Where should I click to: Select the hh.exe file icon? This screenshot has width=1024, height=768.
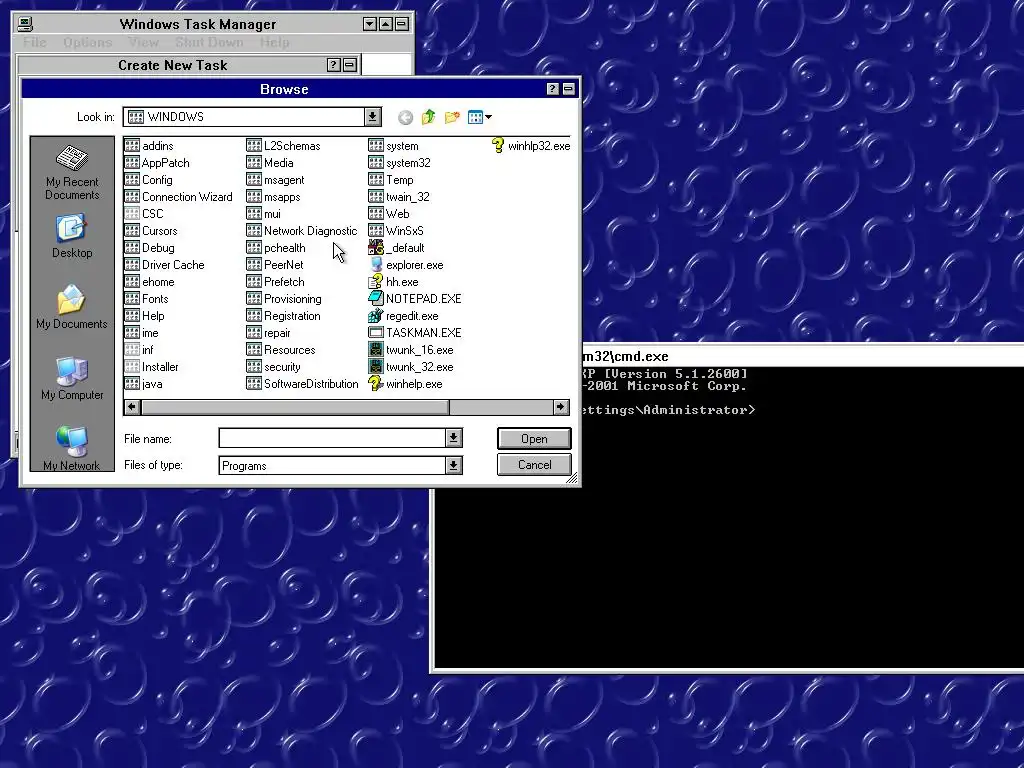376,281
